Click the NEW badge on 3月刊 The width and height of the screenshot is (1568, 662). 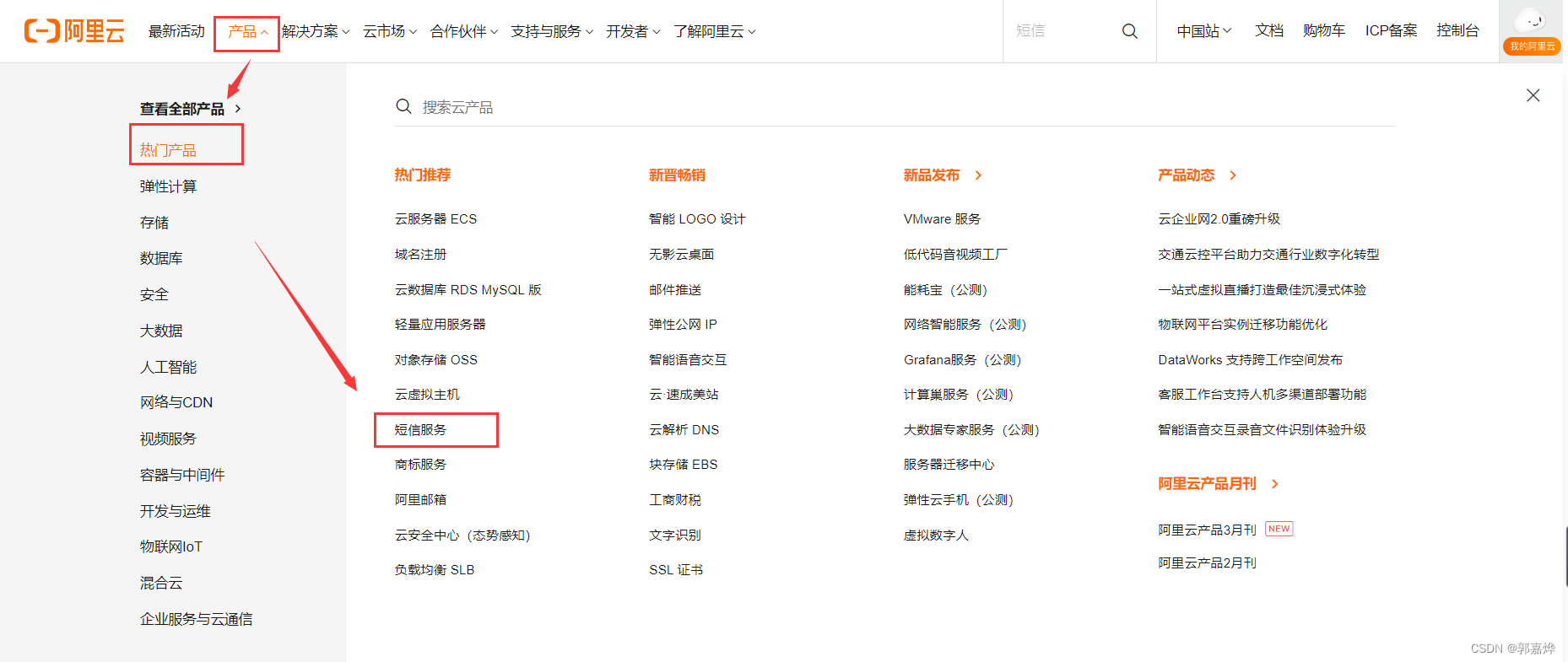coord(1279,529)
